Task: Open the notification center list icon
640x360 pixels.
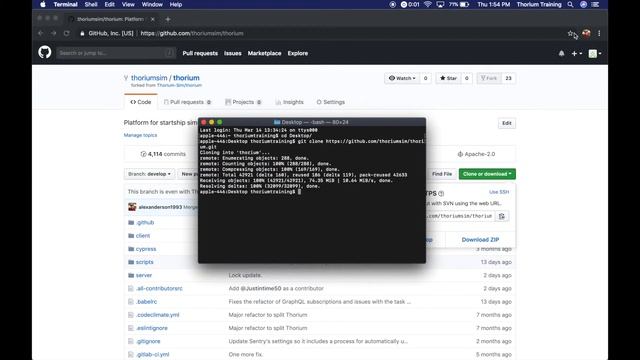Action: pyautogui.click(x=596, y=4)
